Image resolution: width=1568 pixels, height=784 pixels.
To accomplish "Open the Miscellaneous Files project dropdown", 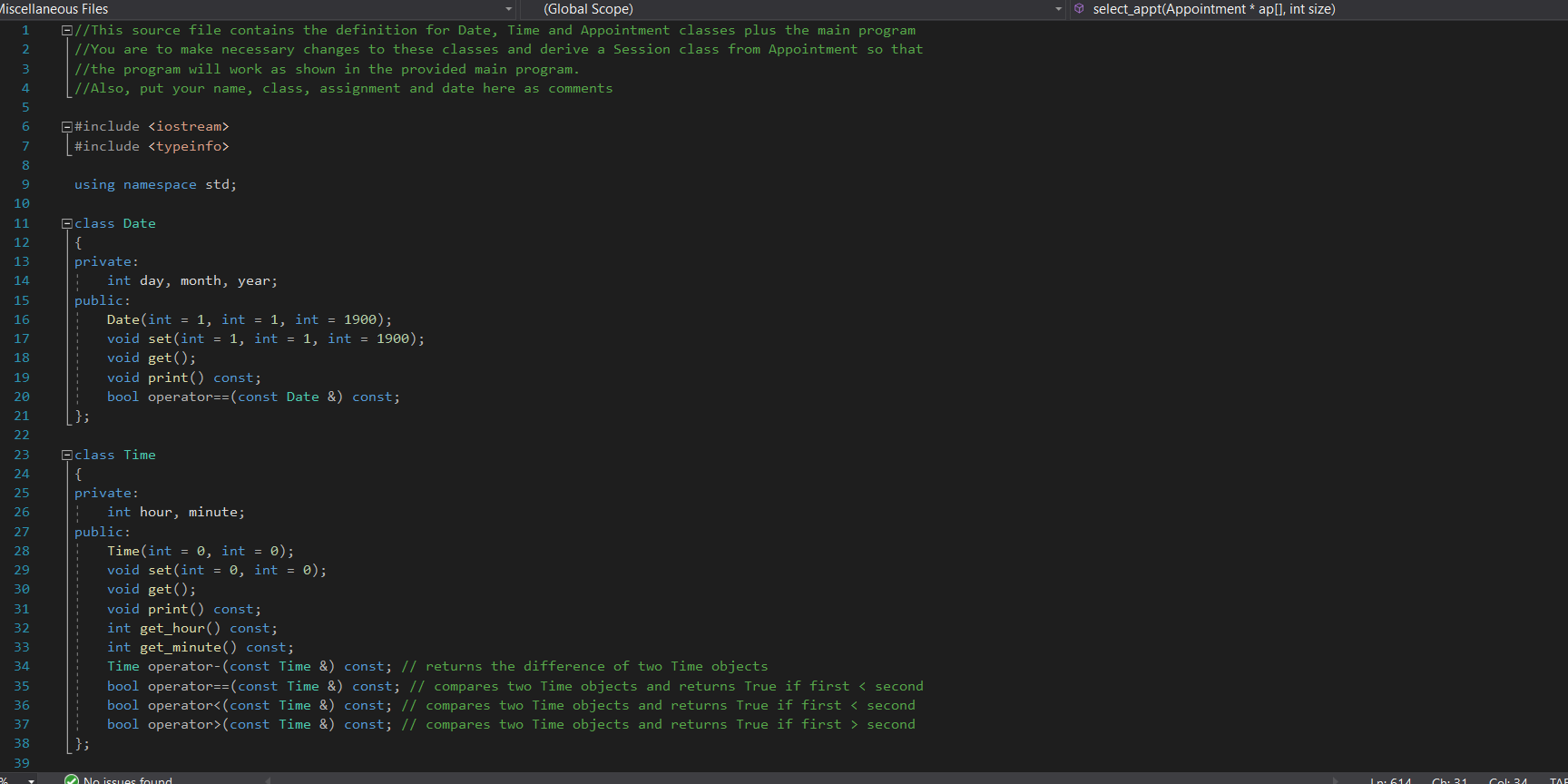I will click(257, 9).
